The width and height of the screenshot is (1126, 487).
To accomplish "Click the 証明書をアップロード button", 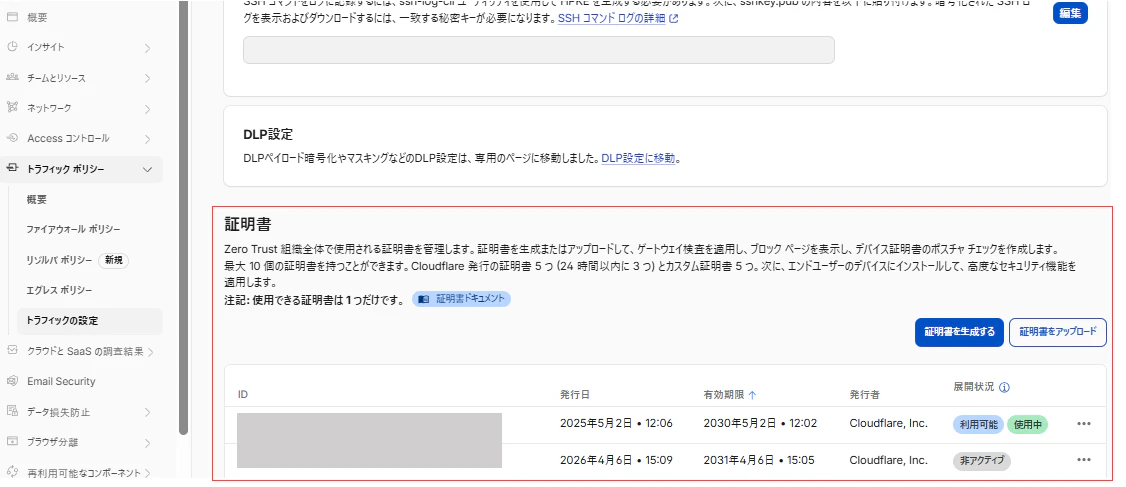I will 1058,332.
